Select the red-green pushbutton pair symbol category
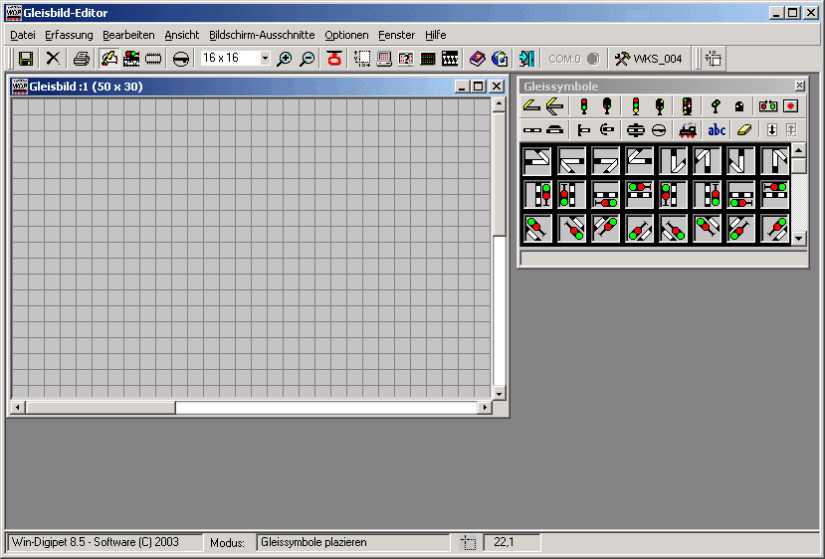 pyautogui.click(x=768, y=106)
